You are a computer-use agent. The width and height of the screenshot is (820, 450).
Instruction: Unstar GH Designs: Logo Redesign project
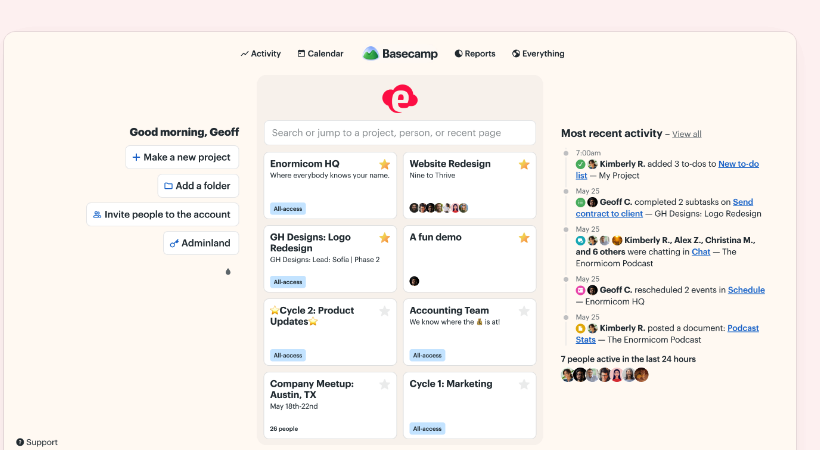(384, 238)
